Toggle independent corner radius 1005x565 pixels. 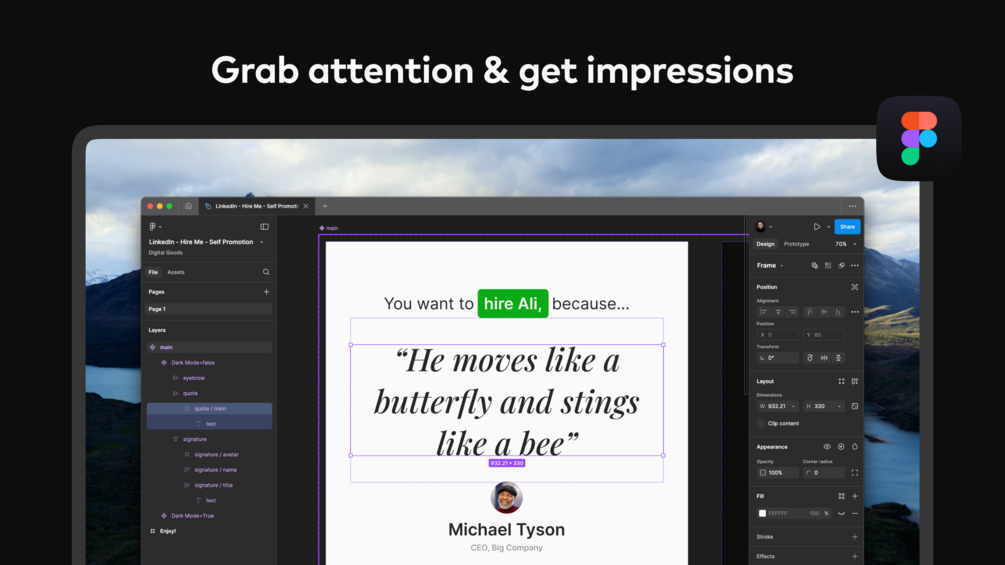tap(854, 473)
